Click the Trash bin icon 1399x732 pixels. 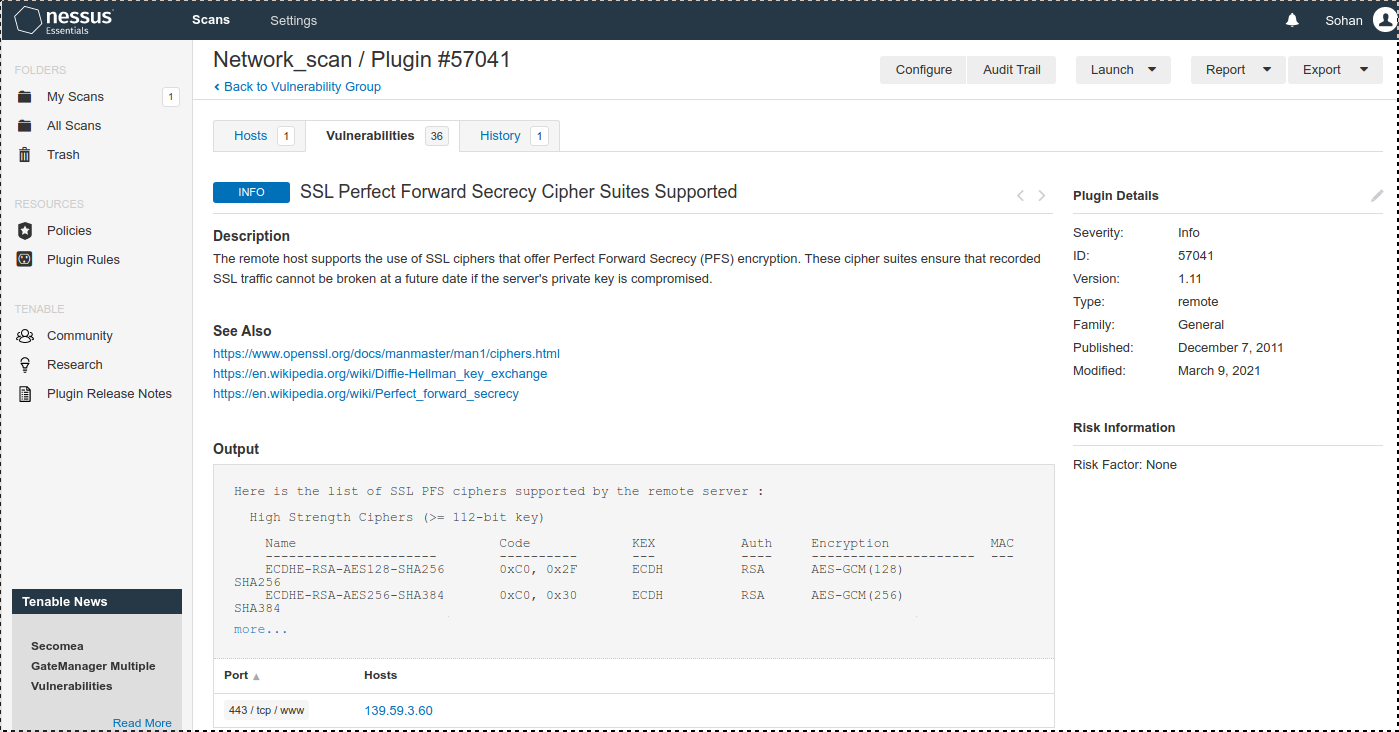coord(25,155)
